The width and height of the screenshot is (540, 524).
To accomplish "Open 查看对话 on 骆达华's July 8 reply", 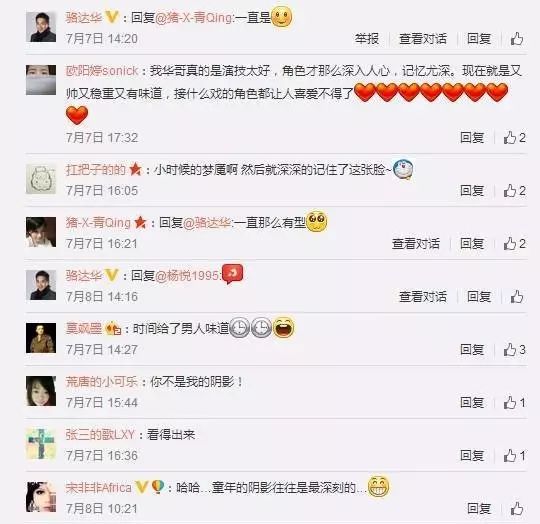I will point(423,296).
